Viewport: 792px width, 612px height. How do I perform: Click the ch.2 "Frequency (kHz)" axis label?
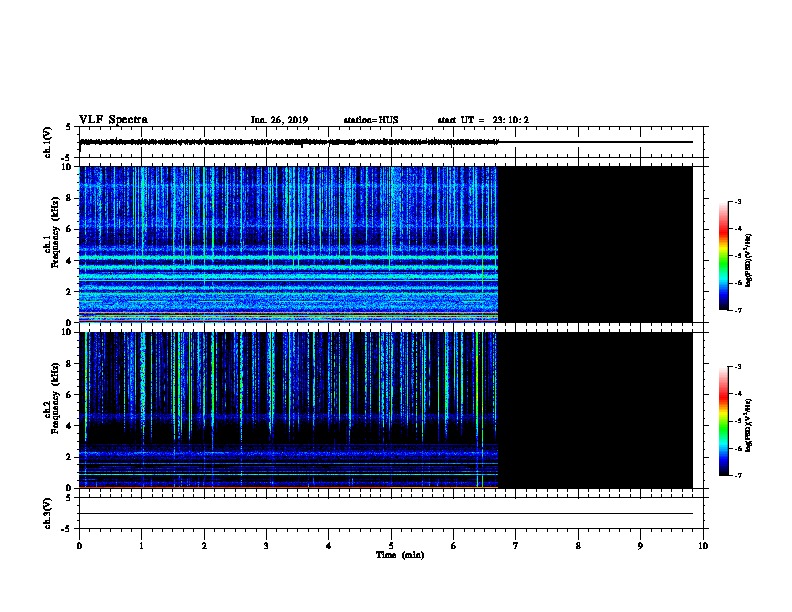[55, 398]
